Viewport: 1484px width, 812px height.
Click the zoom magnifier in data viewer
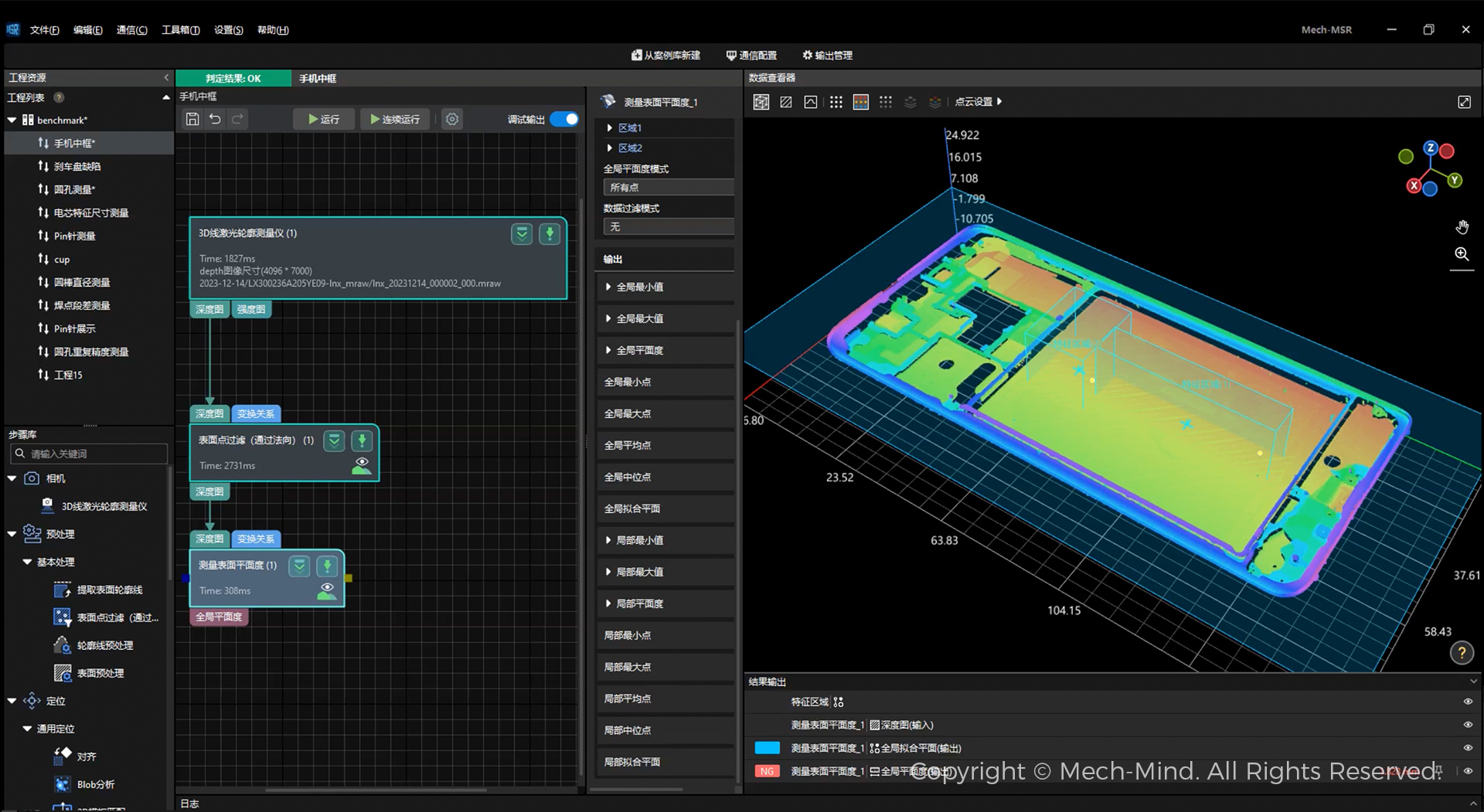[1462, 254]
